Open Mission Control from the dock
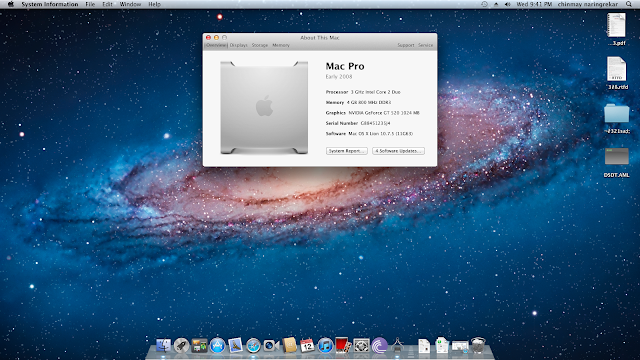The width and height of the screenshot is (640, 360). click(199, 346)
